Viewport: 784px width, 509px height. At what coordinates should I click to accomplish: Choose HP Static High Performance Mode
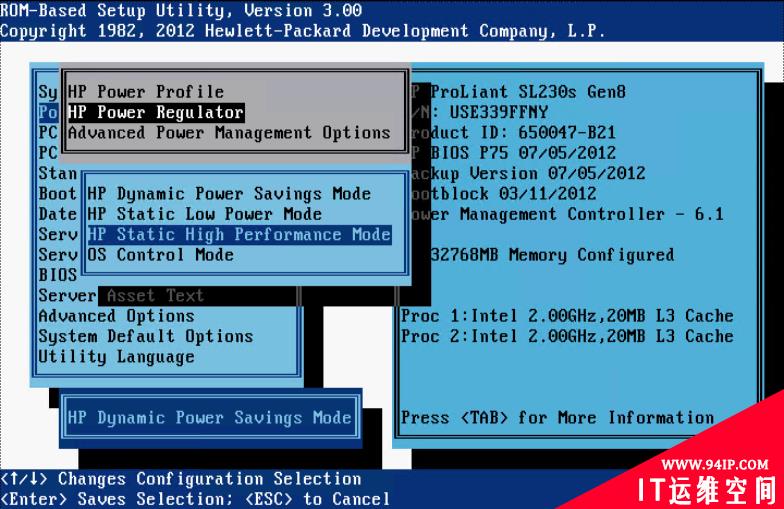pos(239,234)
